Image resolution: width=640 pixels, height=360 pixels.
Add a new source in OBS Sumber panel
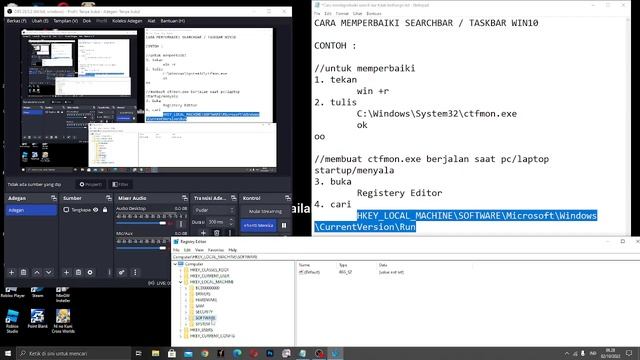pyautogui.click(x=67, y=272)
